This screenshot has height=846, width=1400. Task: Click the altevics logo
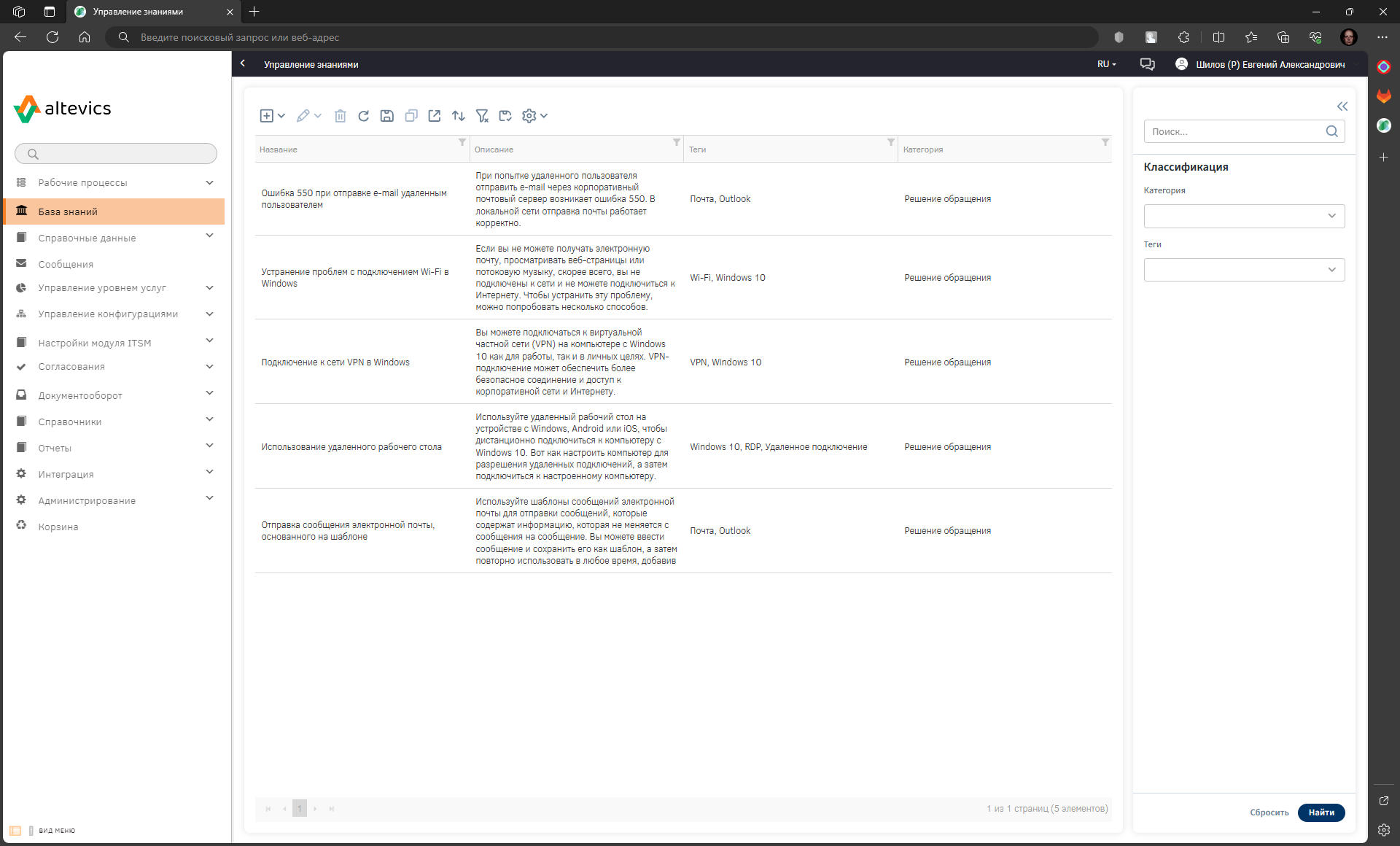[63, 109]
